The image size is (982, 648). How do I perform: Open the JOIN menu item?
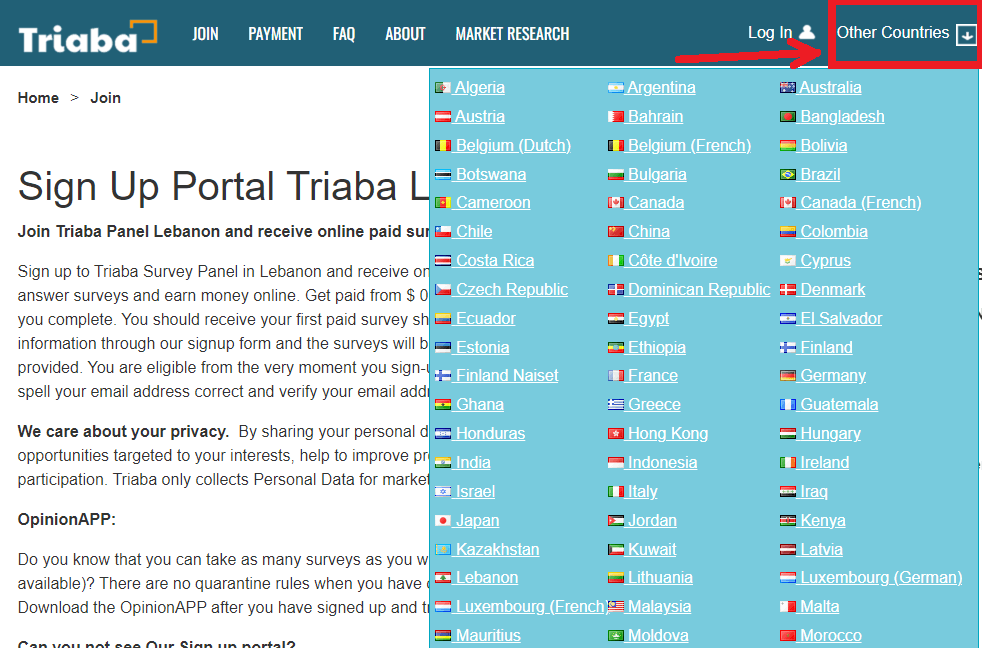click(x=205, y=34)
